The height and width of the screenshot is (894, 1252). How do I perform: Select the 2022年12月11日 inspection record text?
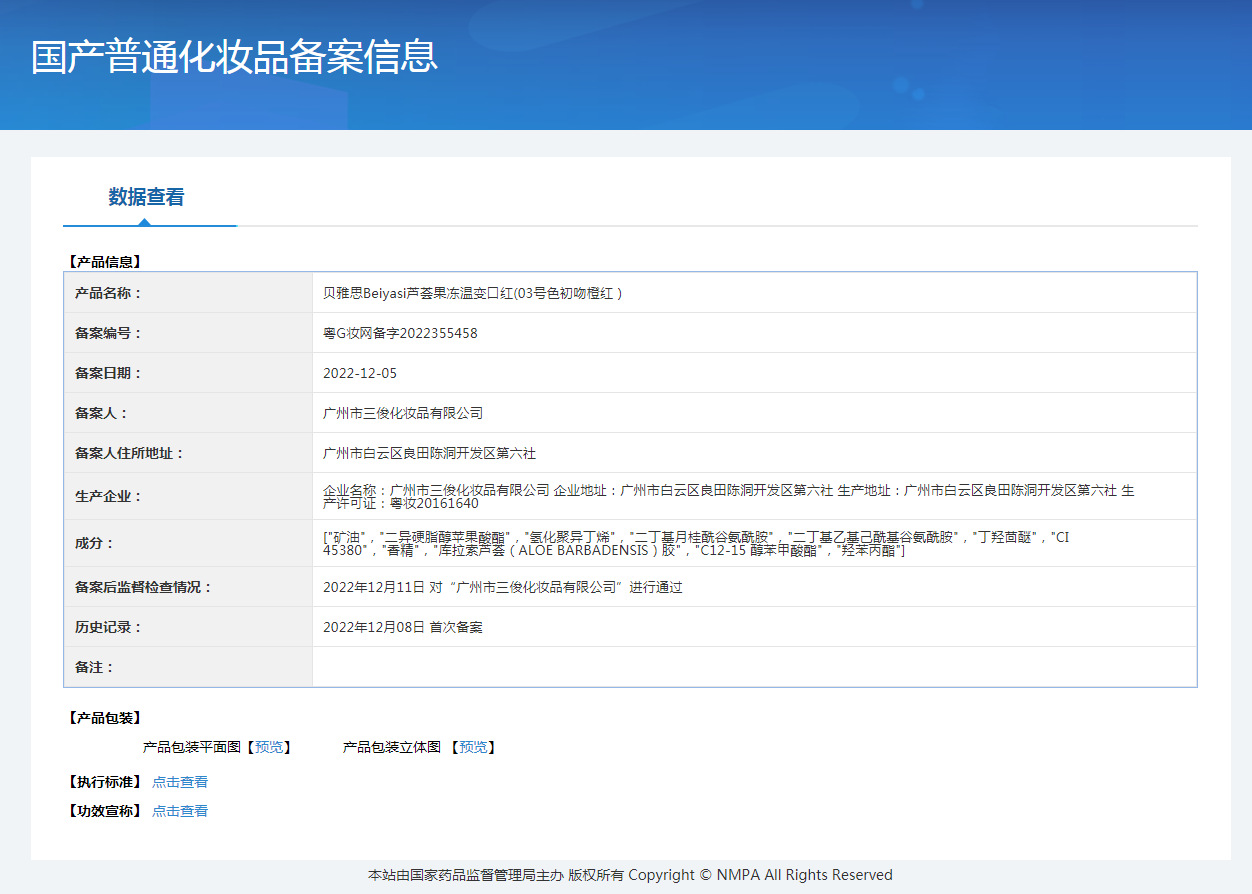point(503,587)
